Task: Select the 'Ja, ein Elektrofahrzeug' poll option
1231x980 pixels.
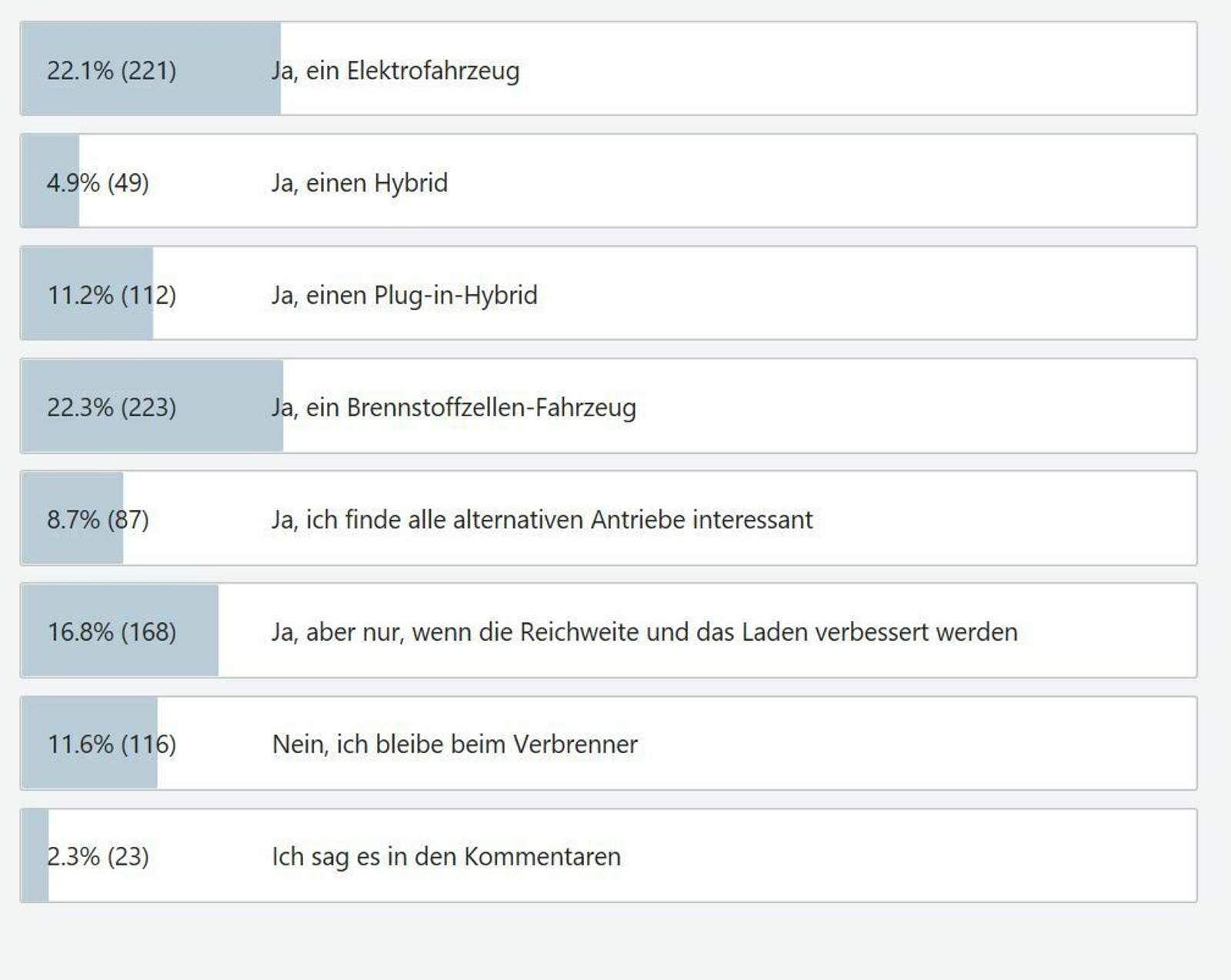Action: coord(395,70)
